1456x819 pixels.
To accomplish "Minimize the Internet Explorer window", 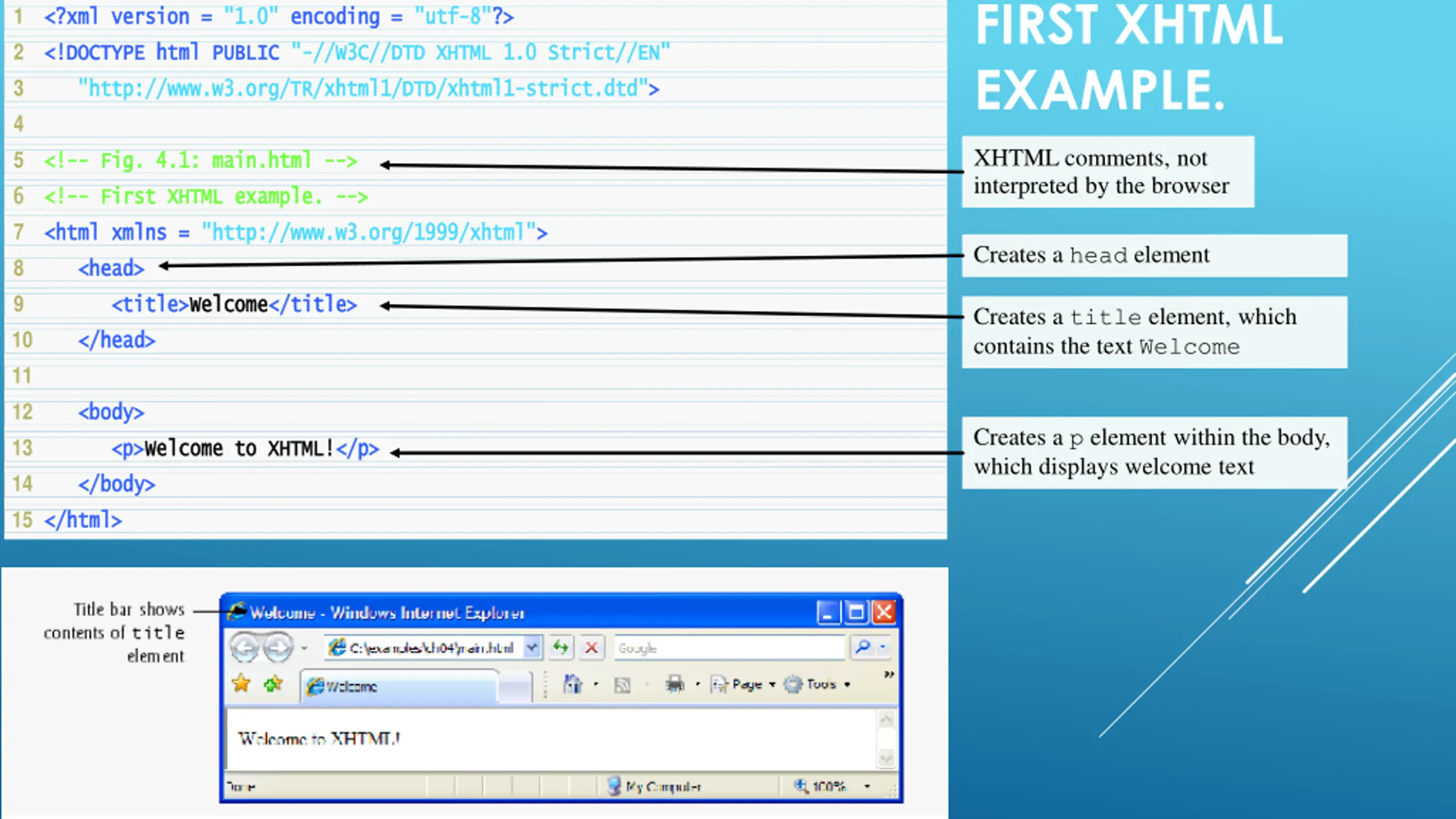I will 828,613.
